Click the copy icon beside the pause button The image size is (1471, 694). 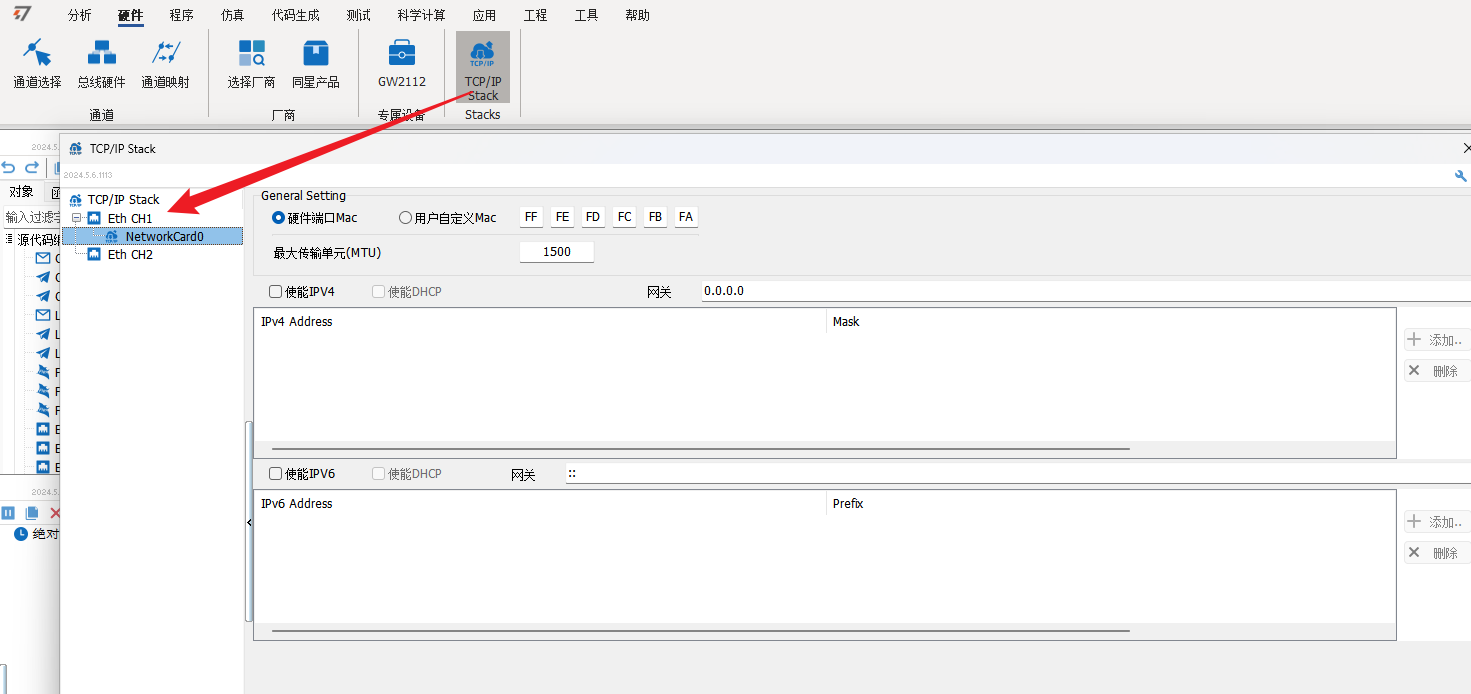click(32, 512)
